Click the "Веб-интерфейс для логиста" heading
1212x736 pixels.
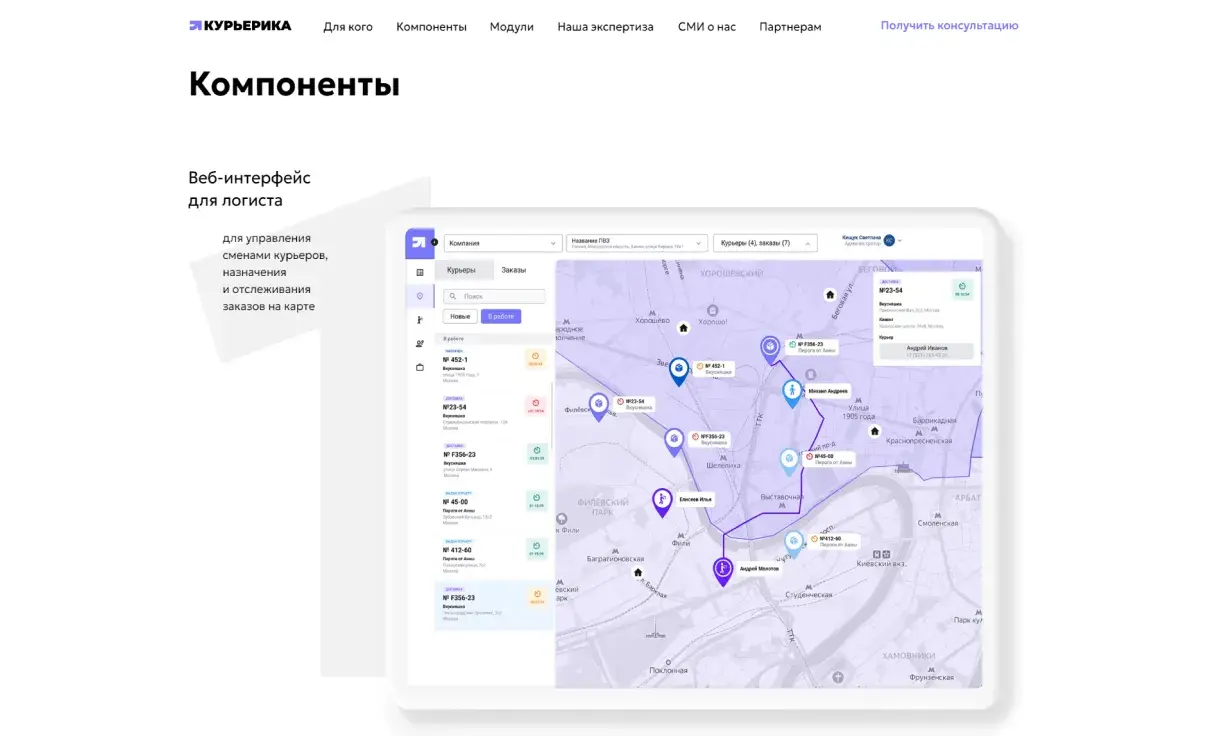tap(250, 189)
